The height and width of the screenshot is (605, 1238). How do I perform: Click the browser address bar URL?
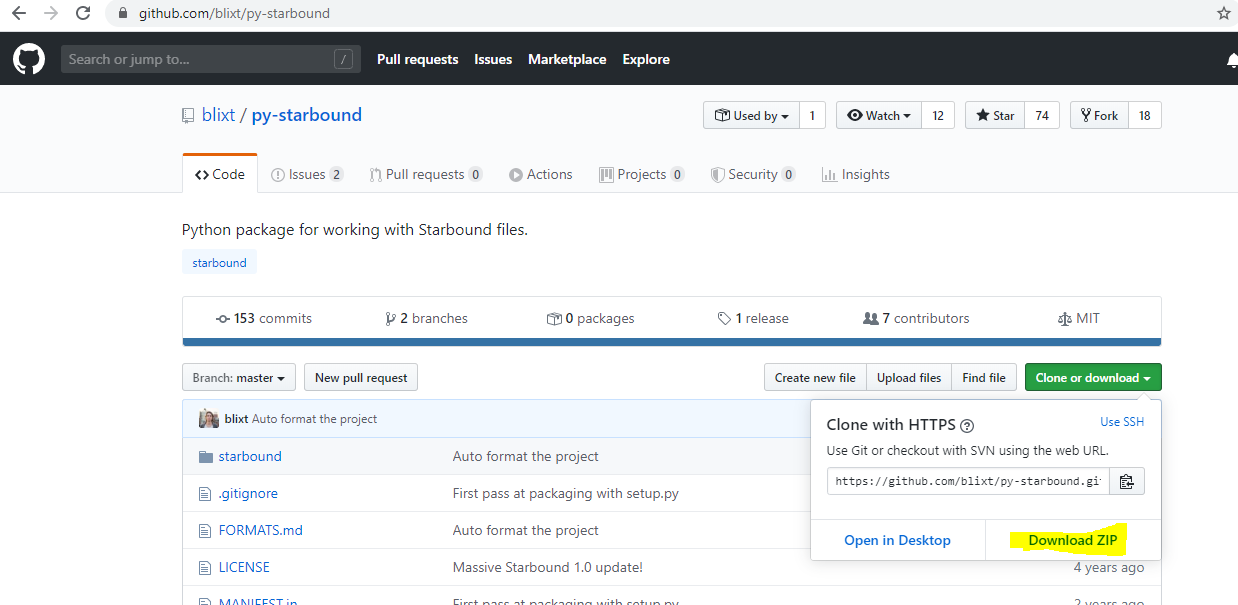(x=234, y=14)
